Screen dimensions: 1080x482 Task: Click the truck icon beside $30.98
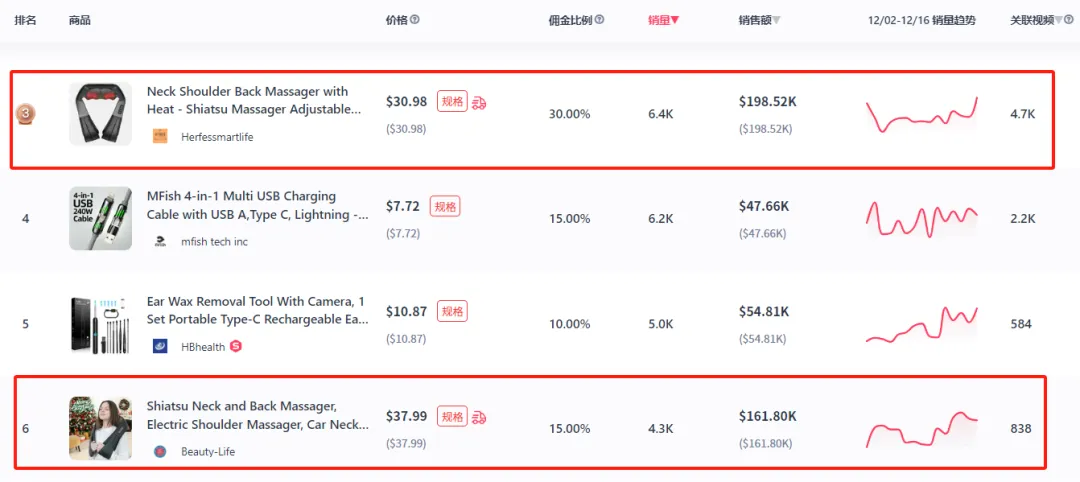point(479,103)
